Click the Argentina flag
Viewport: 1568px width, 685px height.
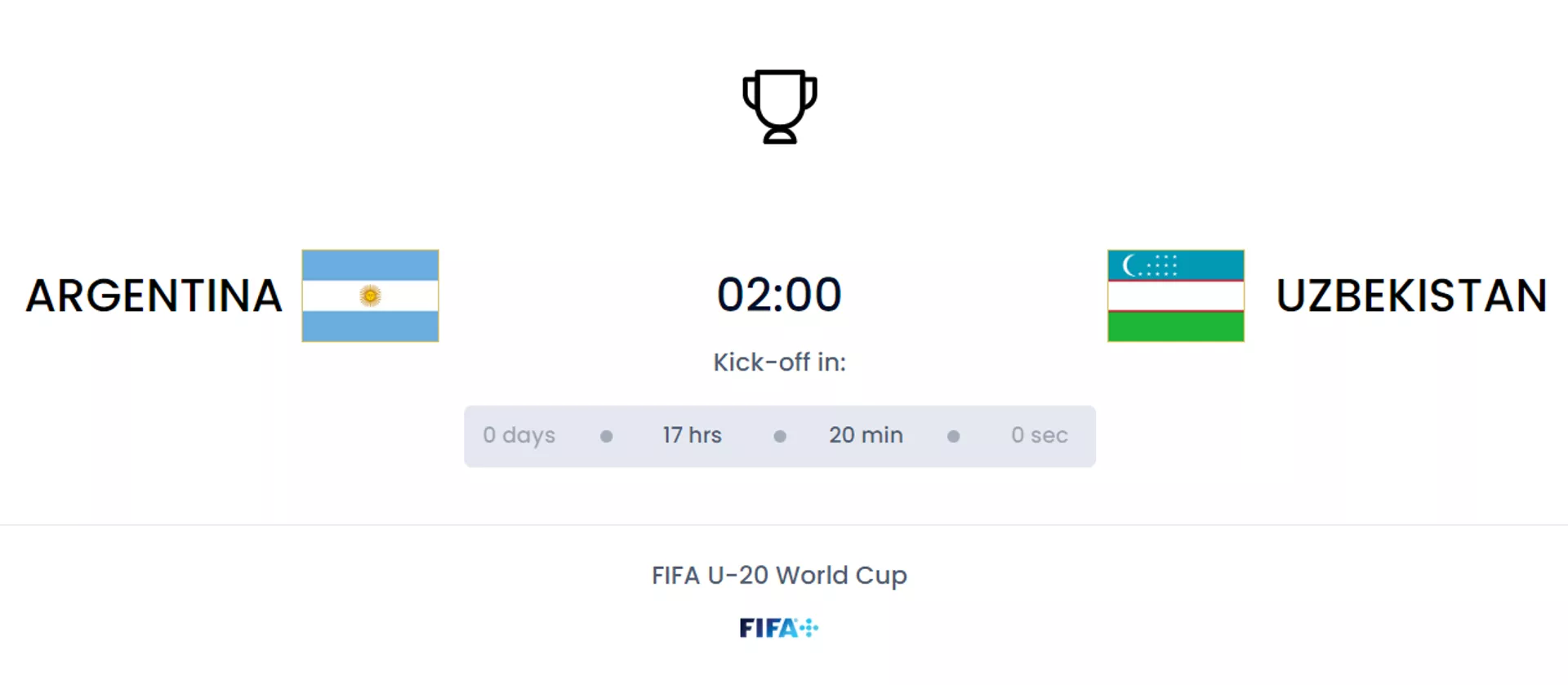click(x=370, y=296)
